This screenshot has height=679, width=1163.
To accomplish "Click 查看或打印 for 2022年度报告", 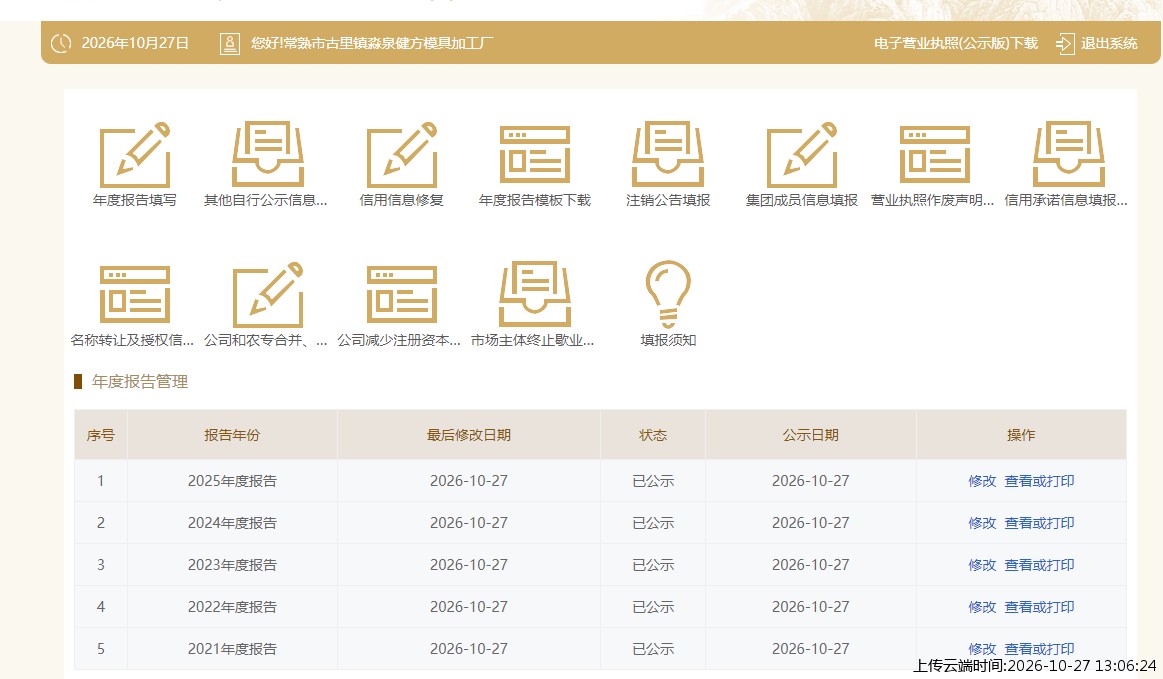I will tap(1039, 607).
